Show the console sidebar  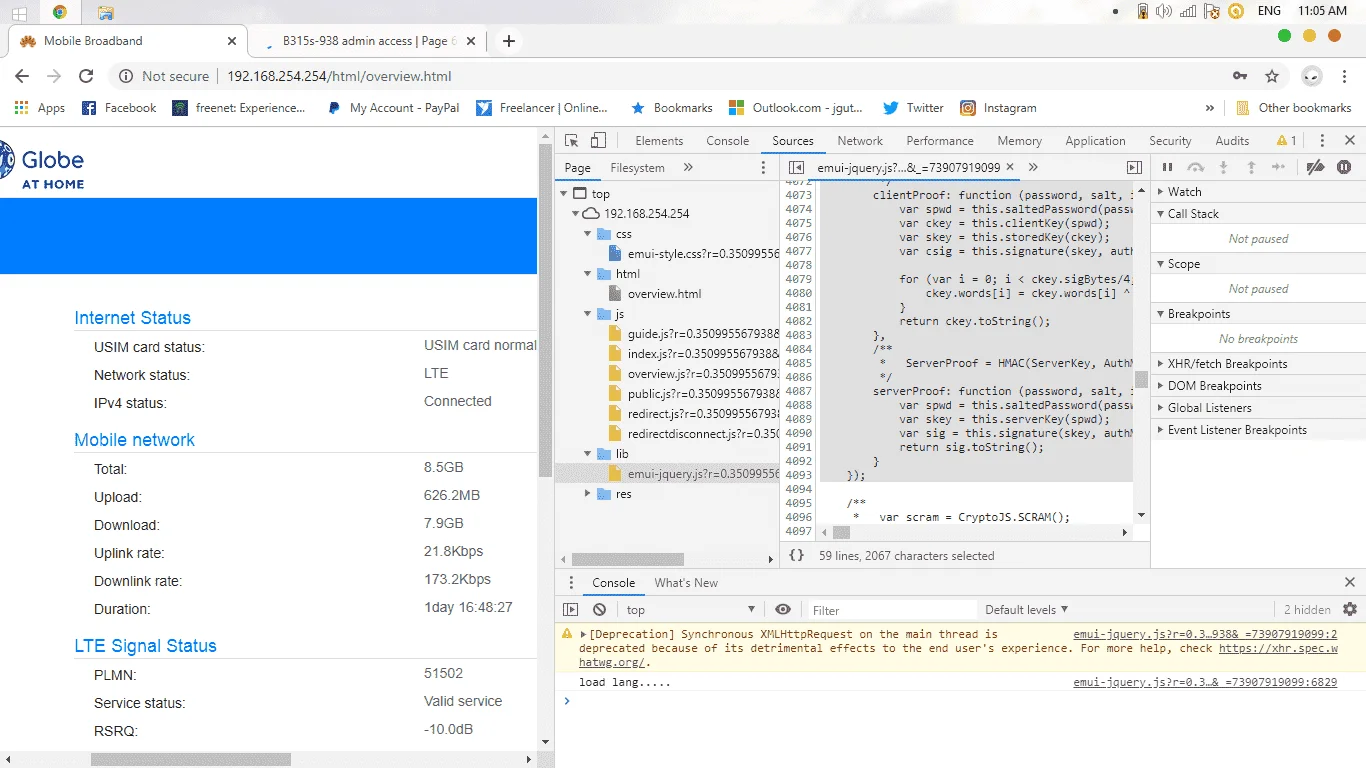(x=571, y=610)
